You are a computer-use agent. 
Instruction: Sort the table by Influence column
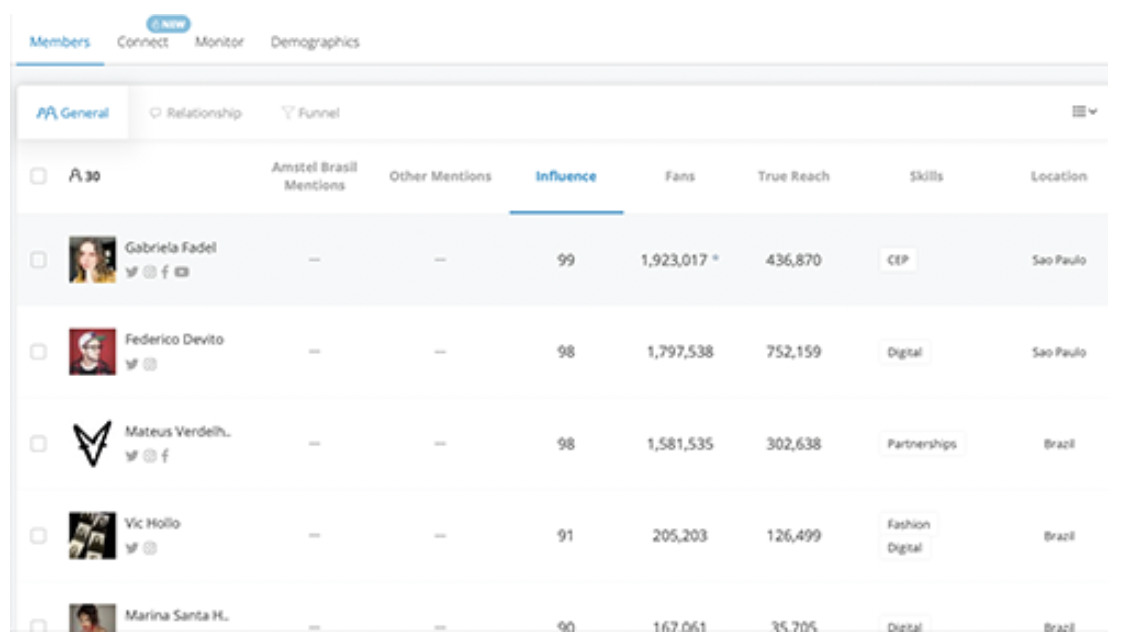pos(565,177)
